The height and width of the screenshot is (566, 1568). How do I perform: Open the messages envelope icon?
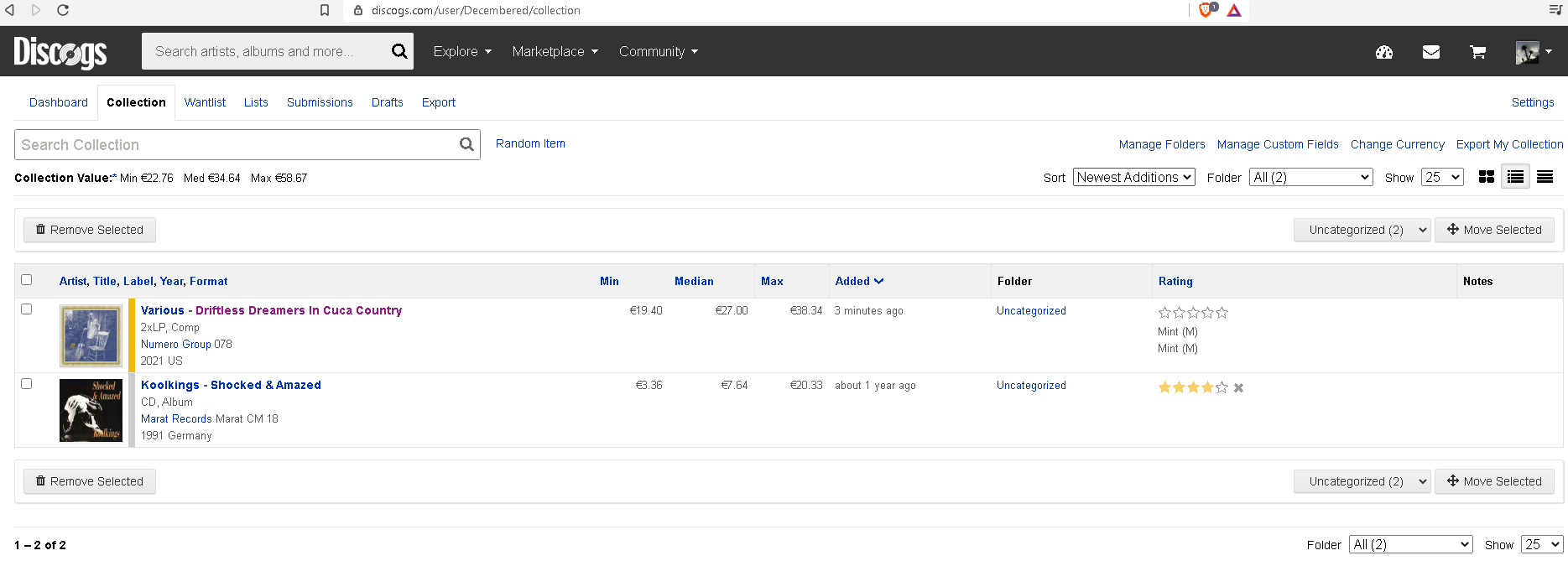[1430, 52]
